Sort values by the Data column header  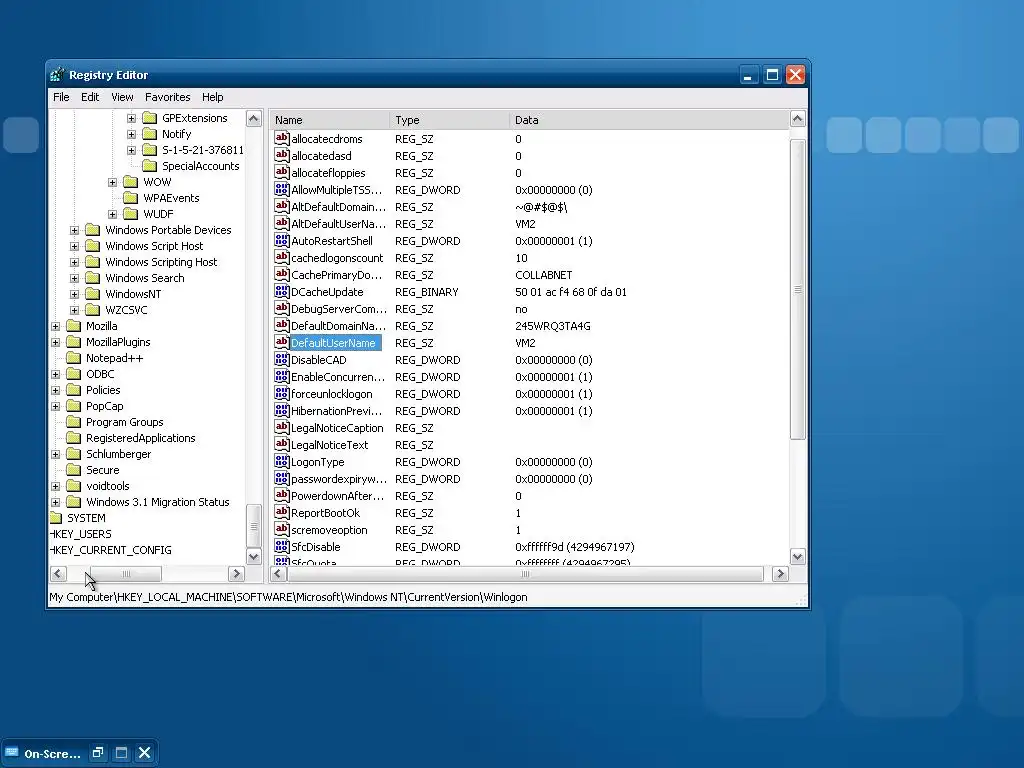pyautogui.click(x=648, y=120)
